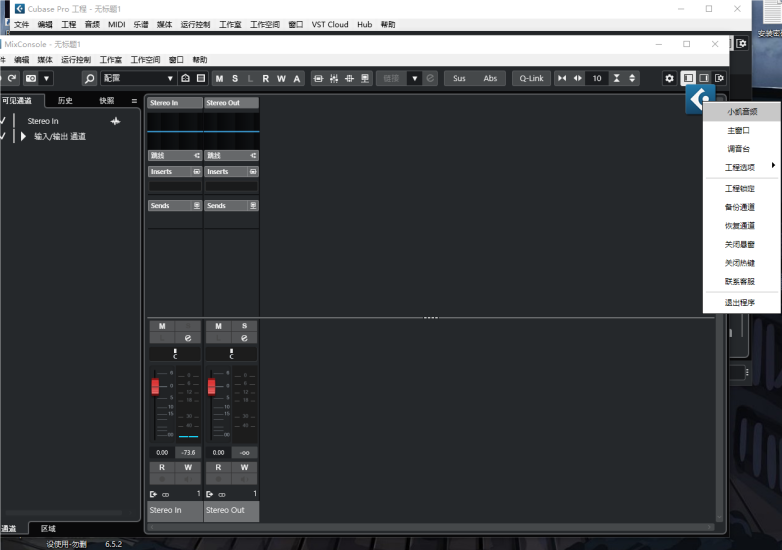Switch to the 快照 tab
This screenshot has width=782, height=550.
[x=107, y=101]
